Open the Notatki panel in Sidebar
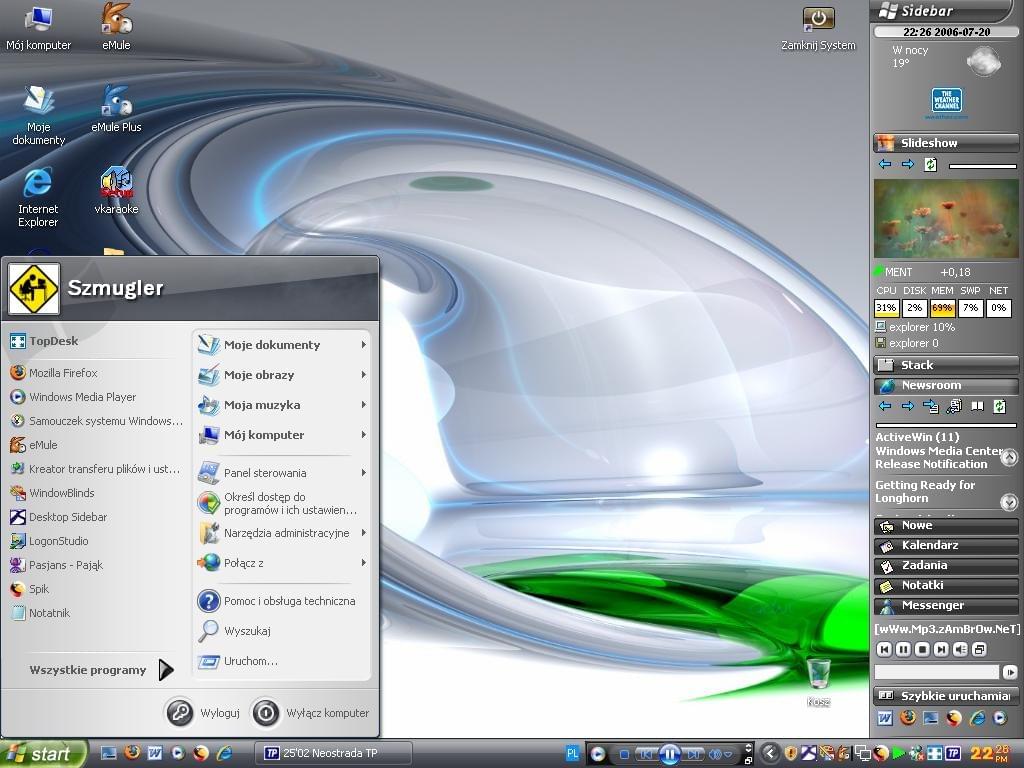The width and height of the screenshot is (1024, 768). point(946,585)
